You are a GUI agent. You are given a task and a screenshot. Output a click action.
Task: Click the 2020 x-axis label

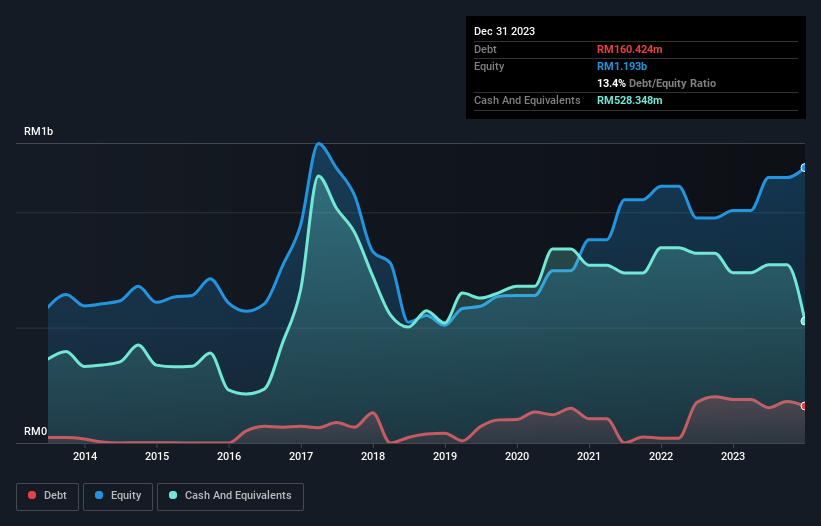coord(517,456)
